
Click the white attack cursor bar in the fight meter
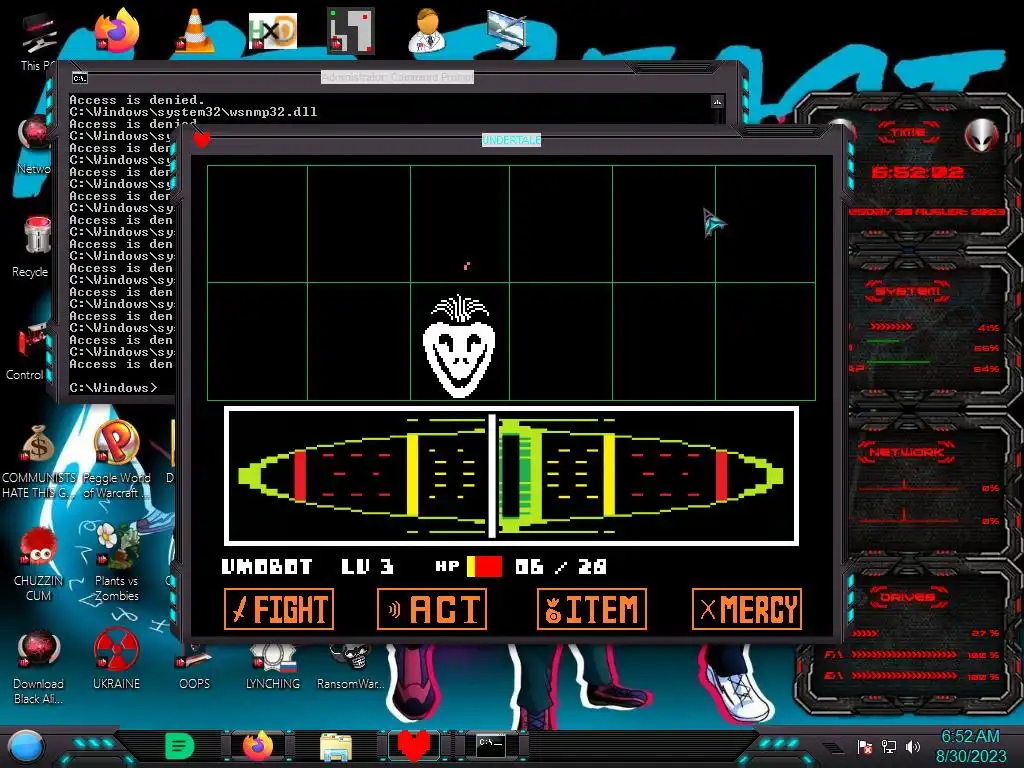tap(492, 475)
